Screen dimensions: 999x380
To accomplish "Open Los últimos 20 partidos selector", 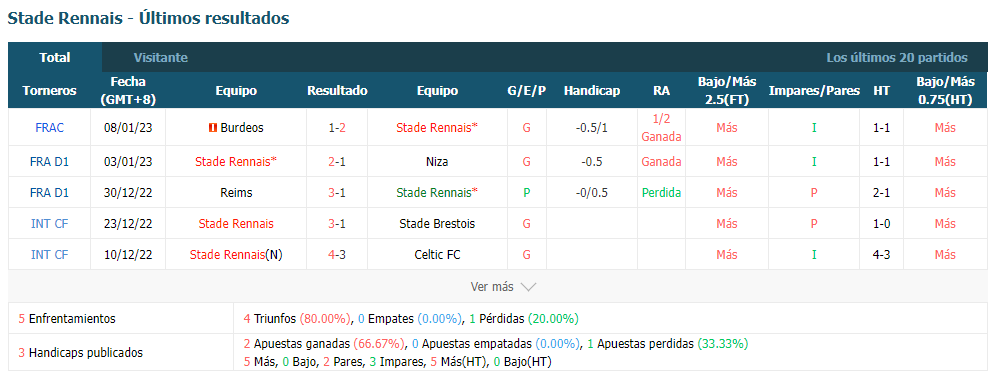I will [896, 57].
